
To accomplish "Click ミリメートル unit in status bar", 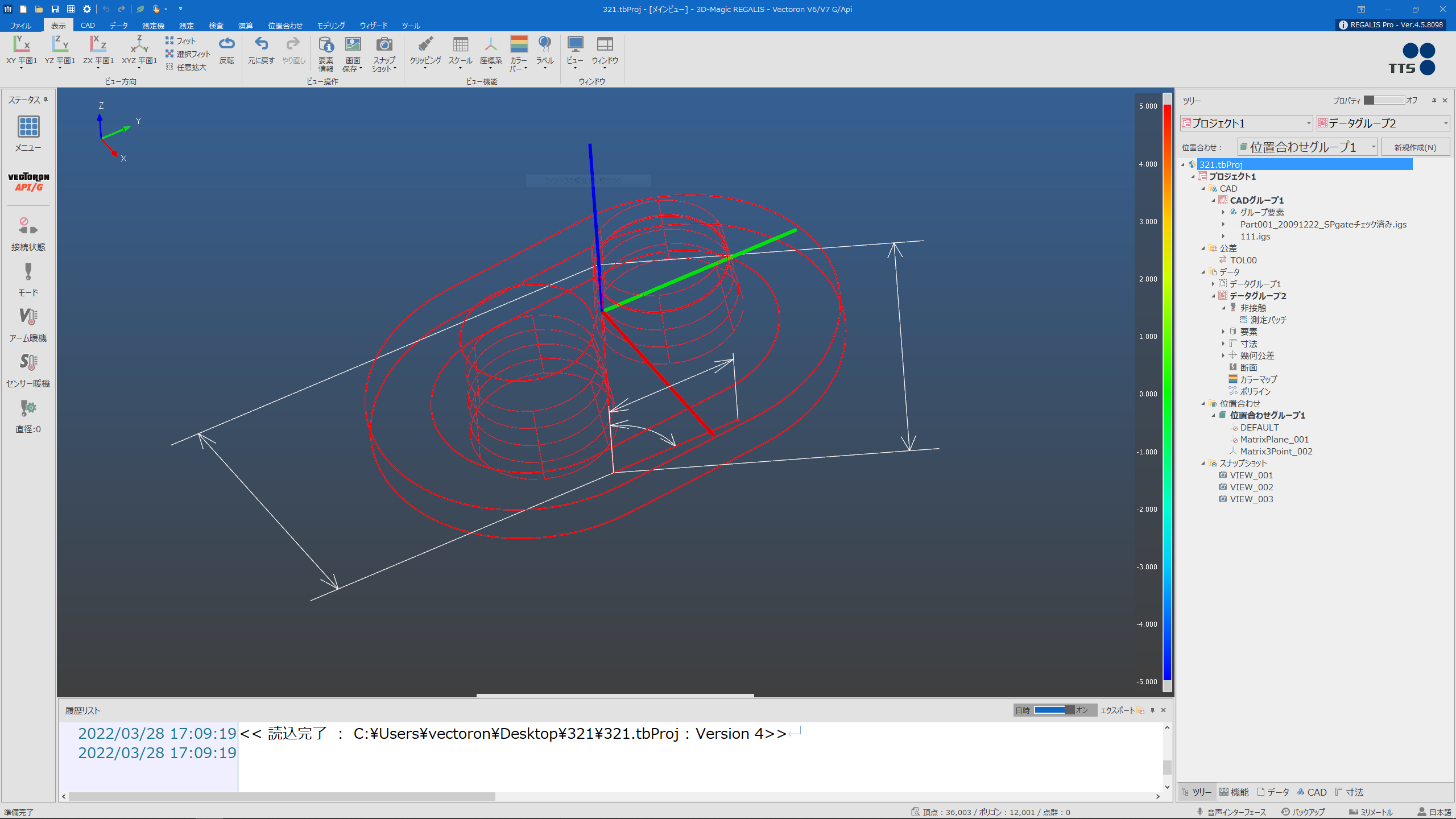I will [1371, 812].
